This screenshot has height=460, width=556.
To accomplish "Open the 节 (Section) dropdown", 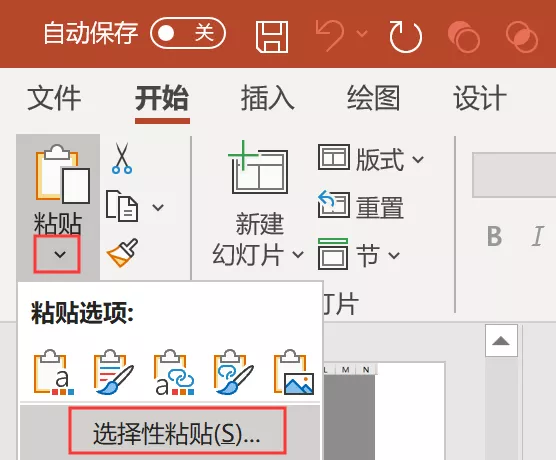I will (359, 254).
